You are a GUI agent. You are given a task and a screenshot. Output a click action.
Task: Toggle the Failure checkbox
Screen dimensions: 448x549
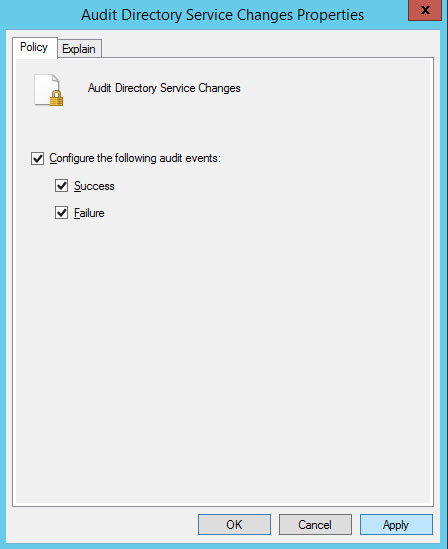click(62, 213)
